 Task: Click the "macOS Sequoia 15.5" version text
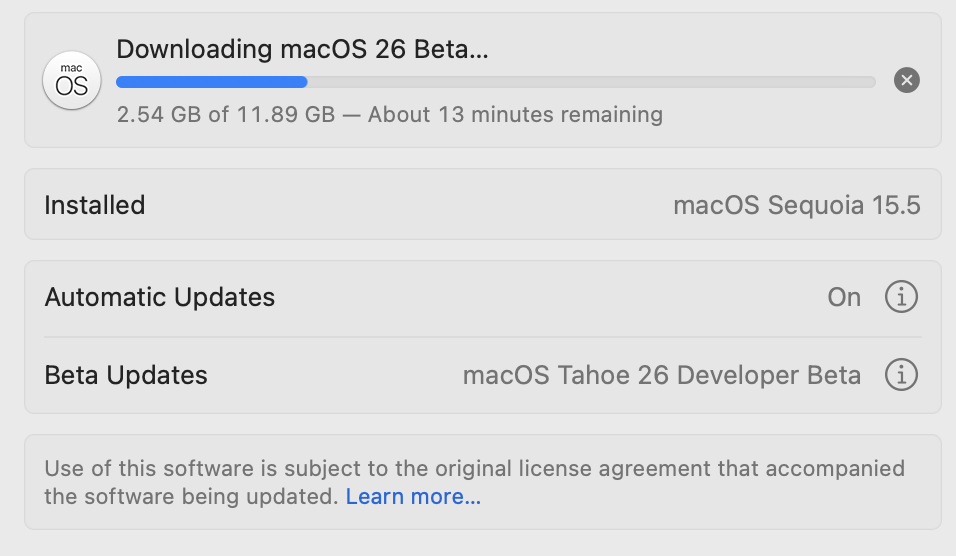coord(796,205)
